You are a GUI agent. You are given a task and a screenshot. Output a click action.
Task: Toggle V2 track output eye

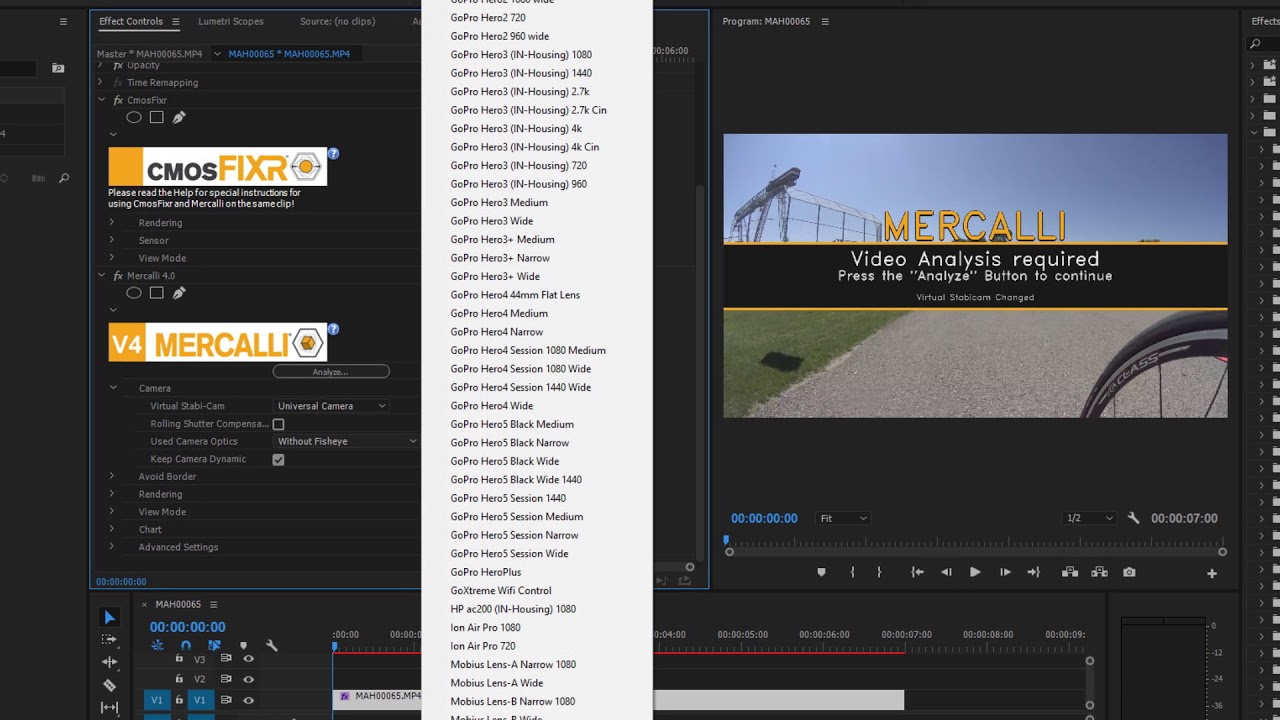(248, 679)
